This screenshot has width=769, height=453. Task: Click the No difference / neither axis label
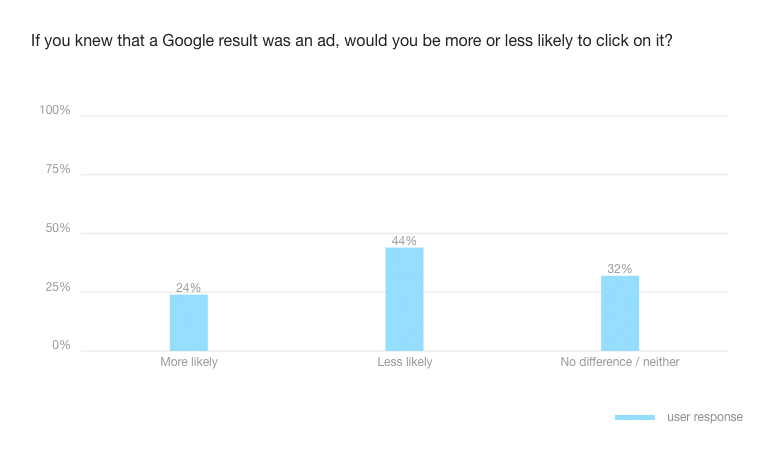pos(620,362)
